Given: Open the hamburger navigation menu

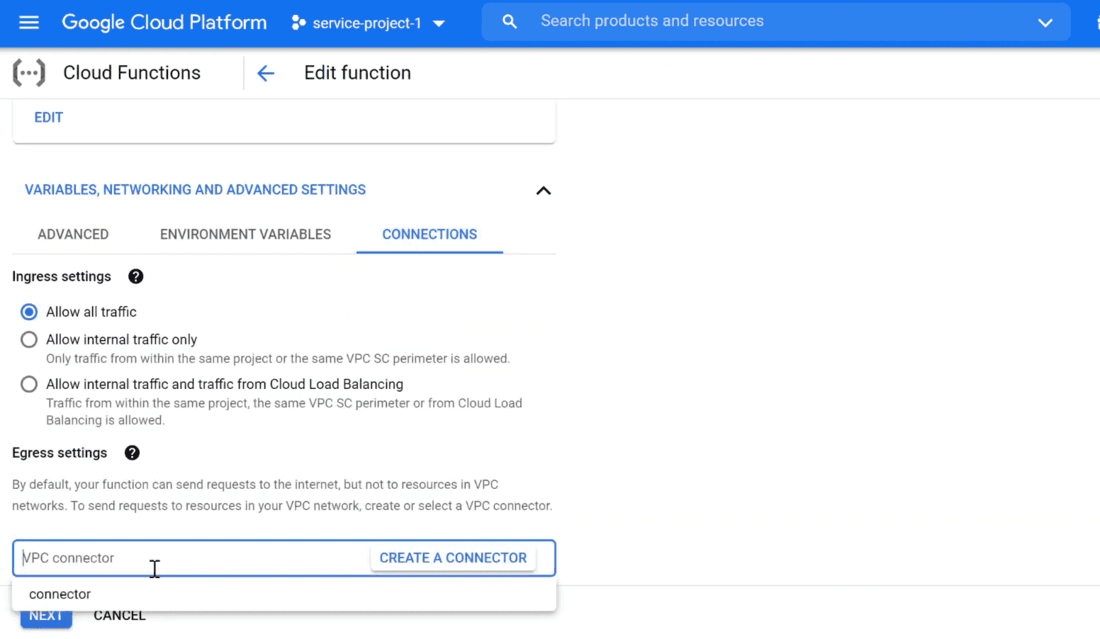Looking at the screenshot, I should (29, 22).
